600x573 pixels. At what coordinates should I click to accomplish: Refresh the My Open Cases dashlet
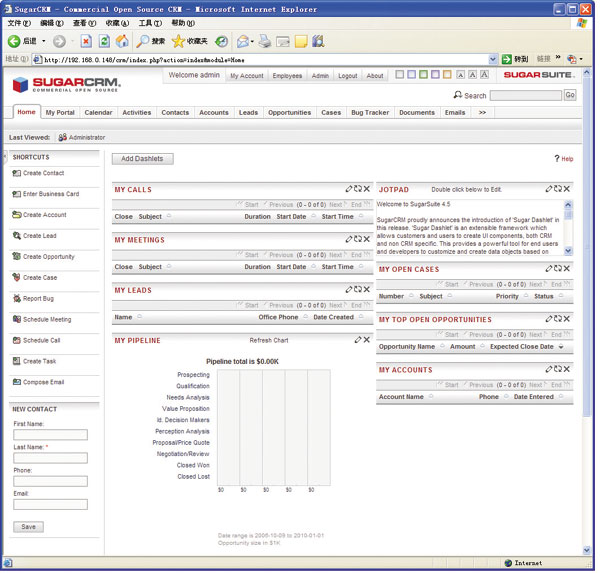coord(558,269)
